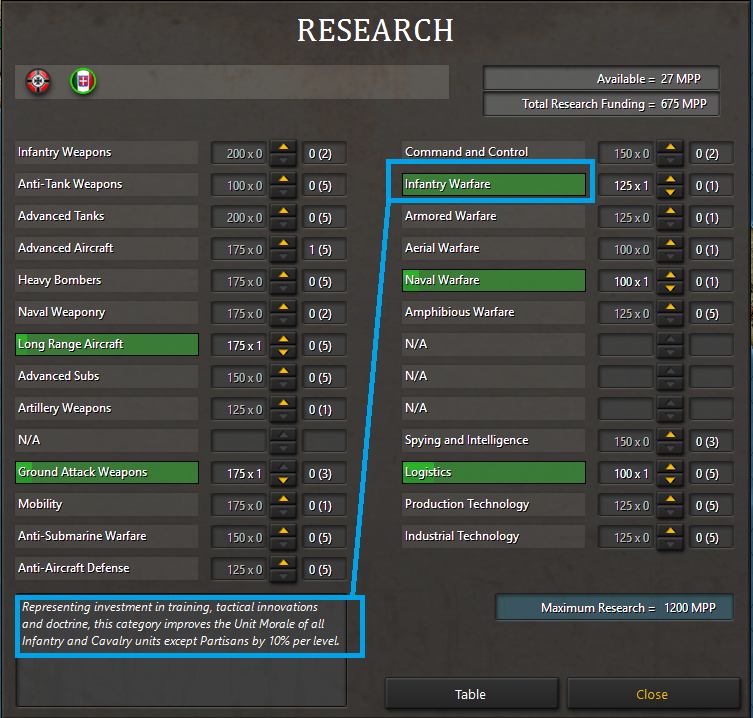Close the Research window
Screen dimensions: 753x718
652,694
